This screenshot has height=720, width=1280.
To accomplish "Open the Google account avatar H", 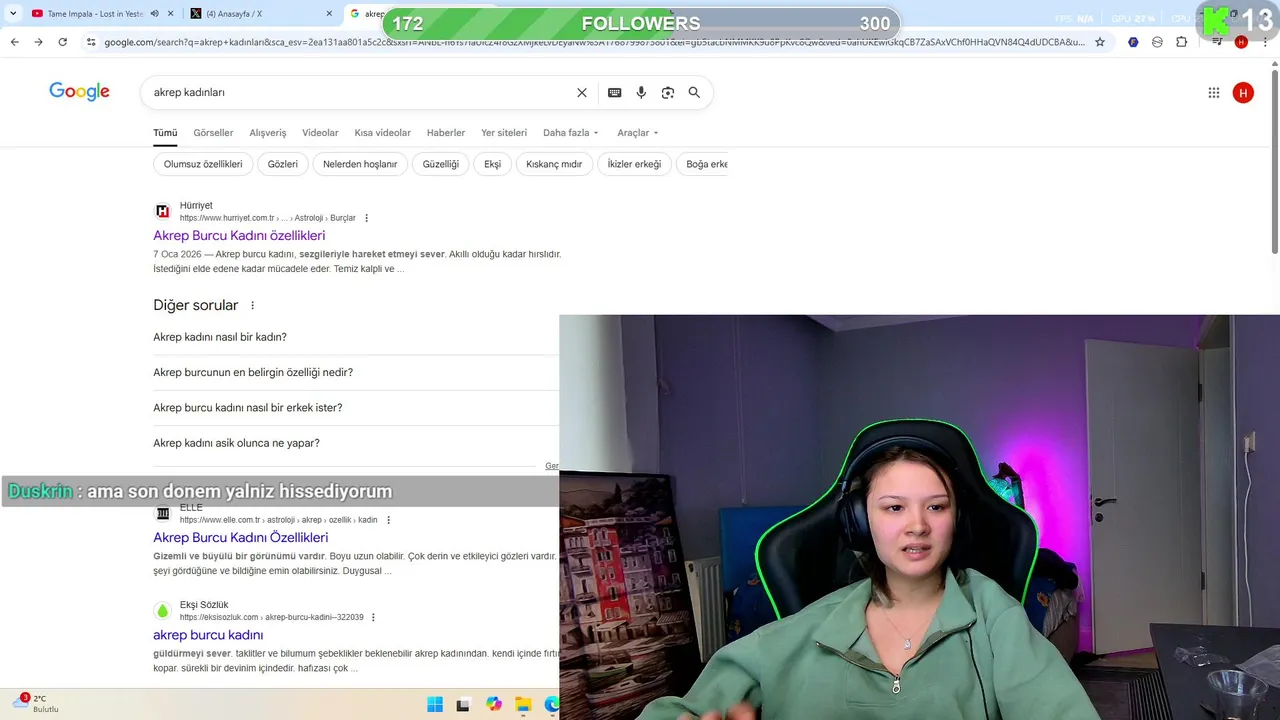I will click(1243, 93).
